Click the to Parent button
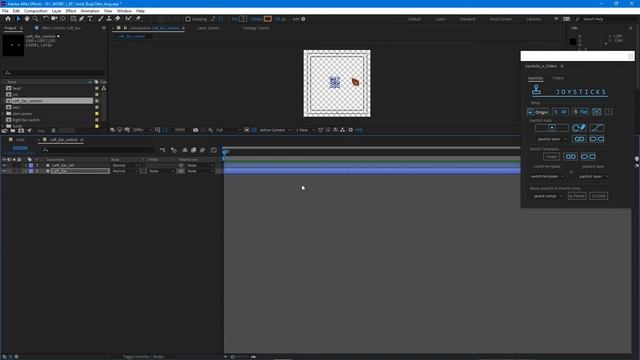 pyautogui.click(x=577, y=196)
